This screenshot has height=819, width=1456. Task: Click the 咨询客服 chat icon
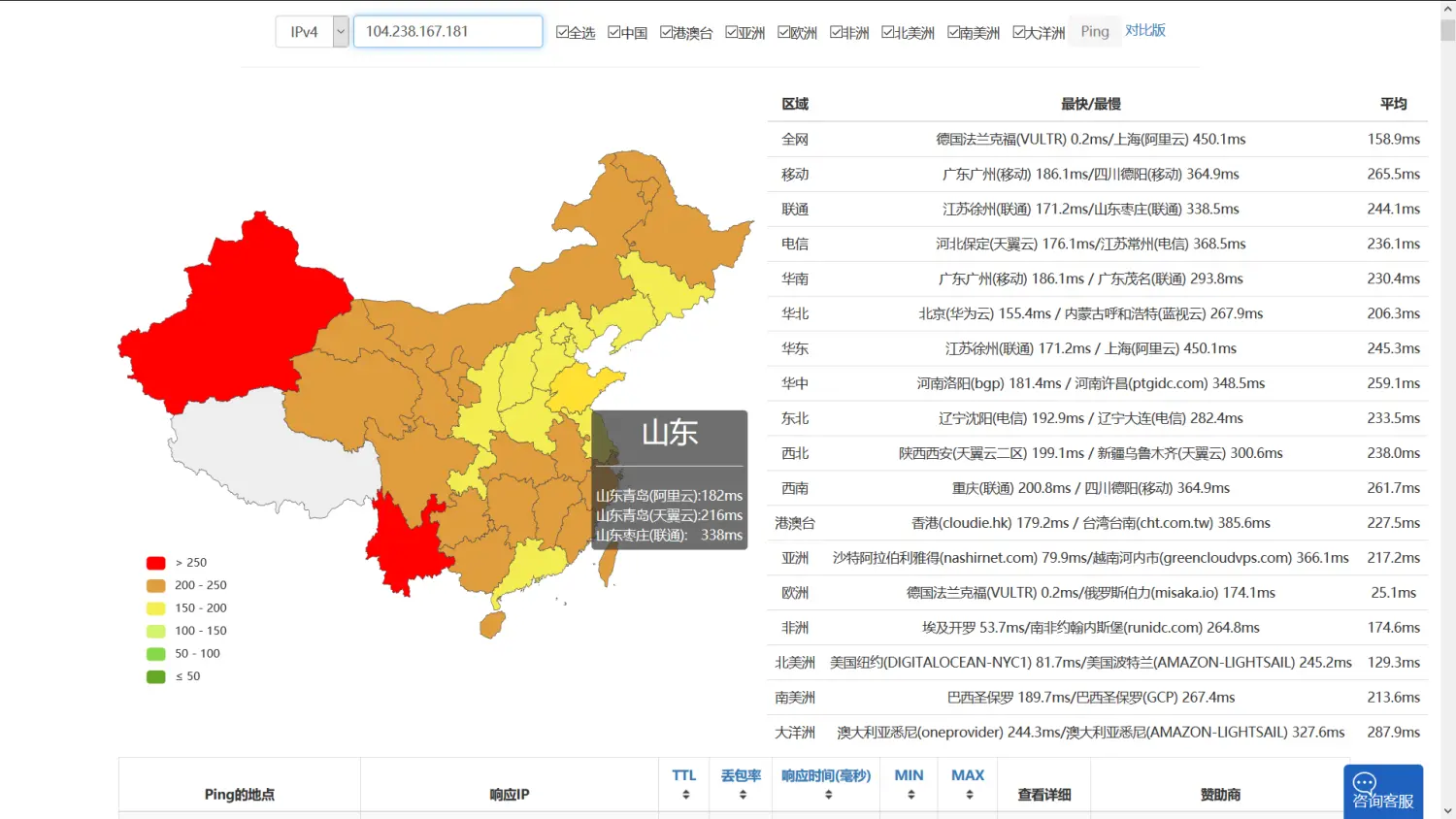point(1382,791)
